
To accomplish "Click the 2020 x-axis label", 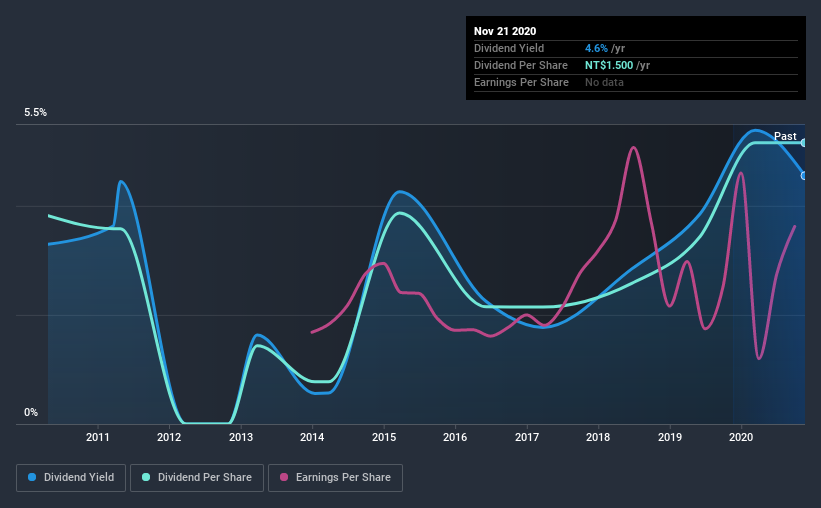I will pos(741,437).
